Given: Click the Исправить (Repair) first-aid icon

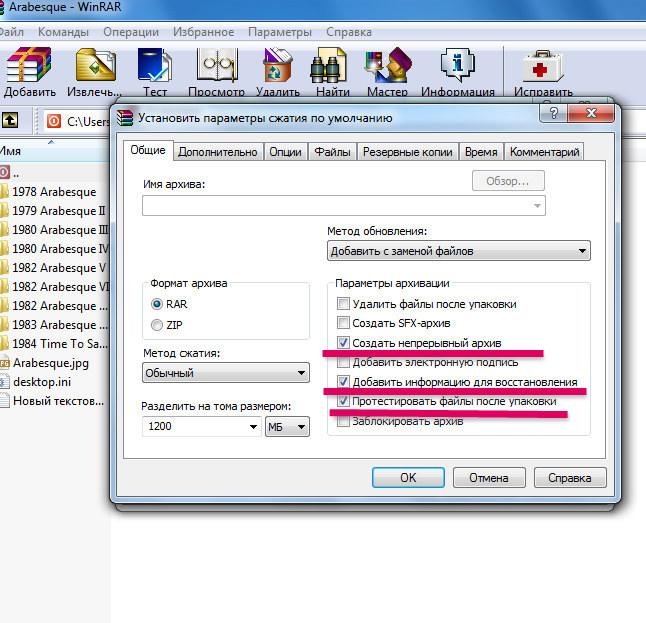Looking at the screenshot, I should (x=543, y=66).
